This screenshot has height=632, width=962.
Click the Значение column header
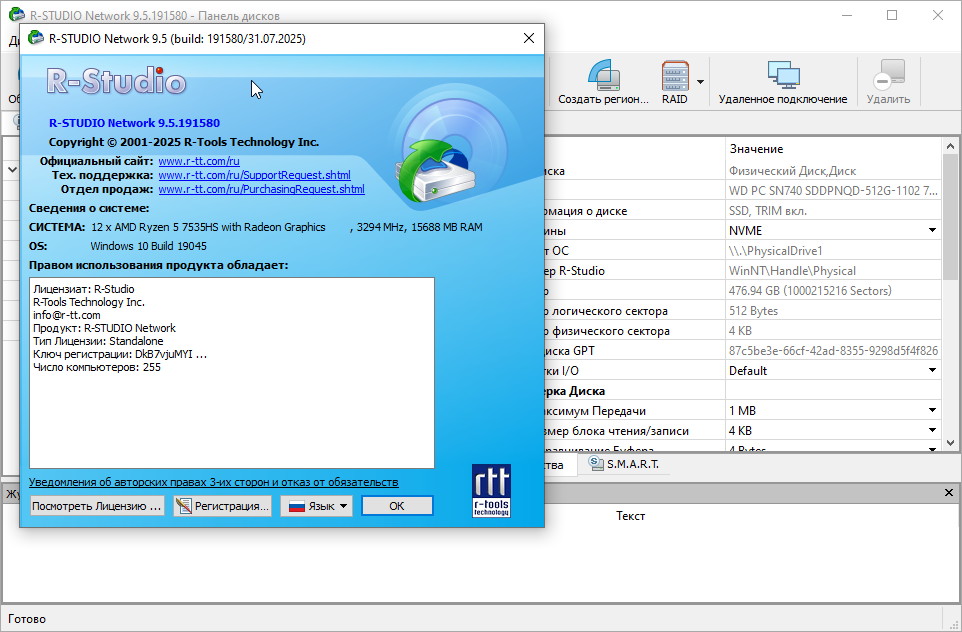point(756,149)
